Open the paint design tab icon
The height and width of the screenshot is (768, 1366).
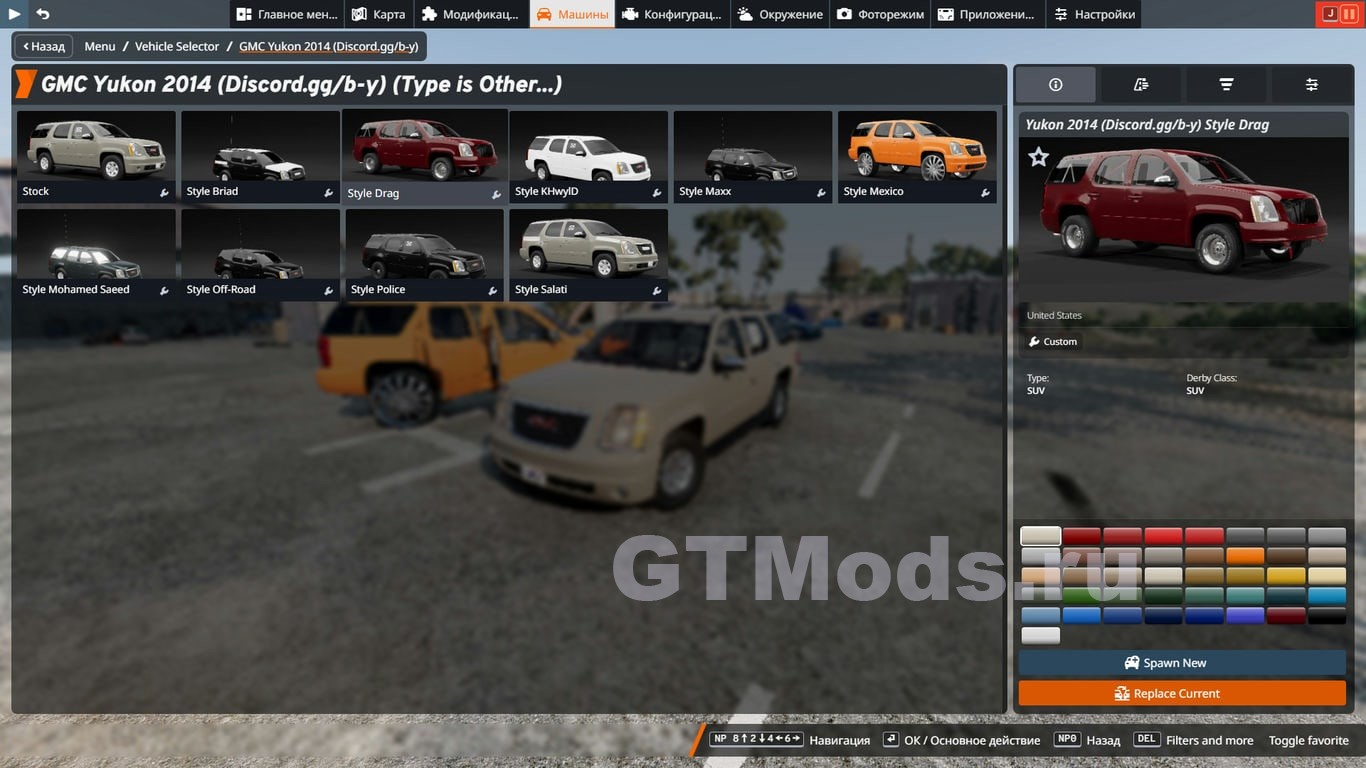[1141, 85]
